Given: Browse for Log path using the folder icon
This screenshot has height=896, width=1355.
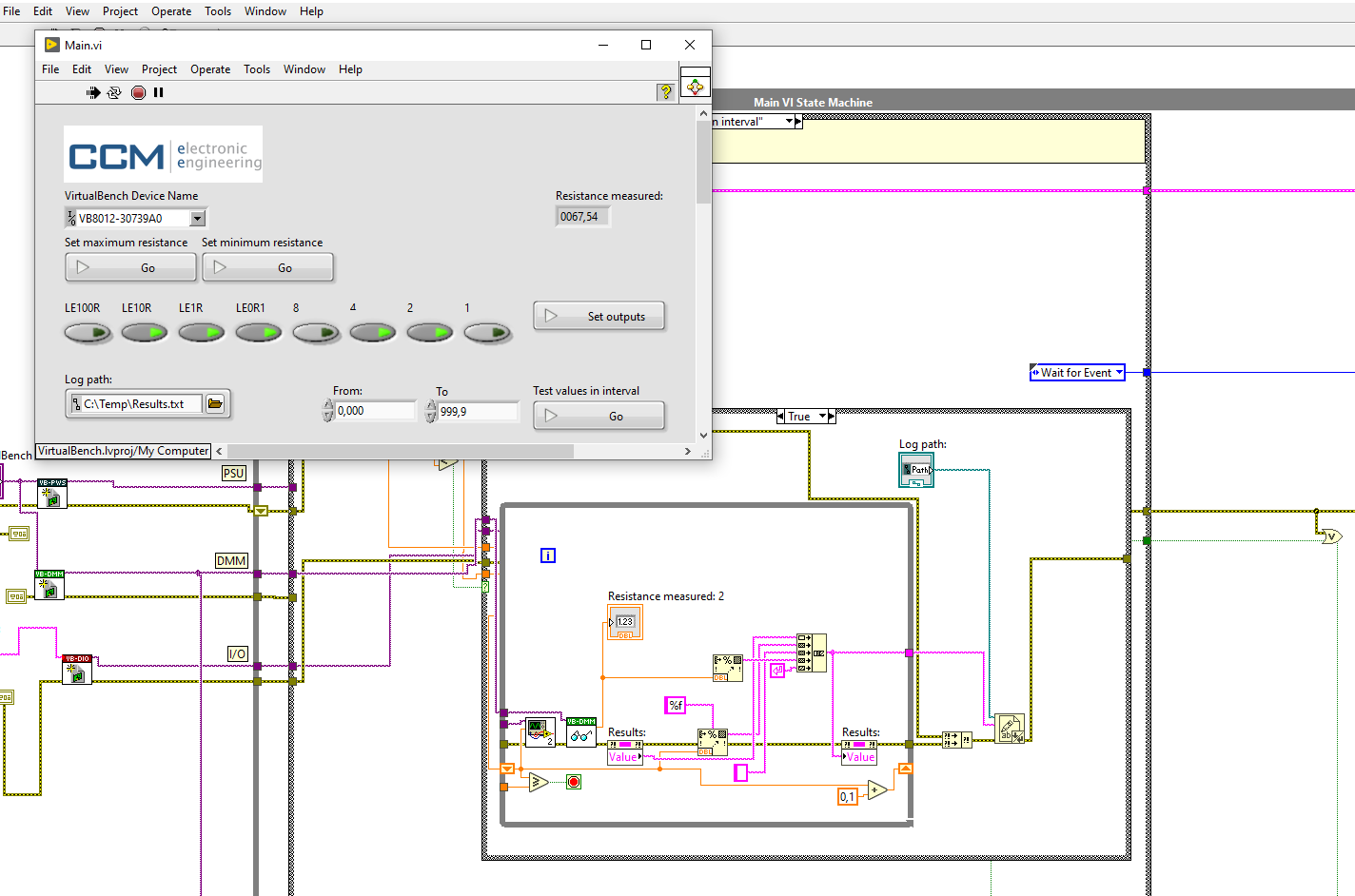Looking at the screenshot, I should (216, 403).
